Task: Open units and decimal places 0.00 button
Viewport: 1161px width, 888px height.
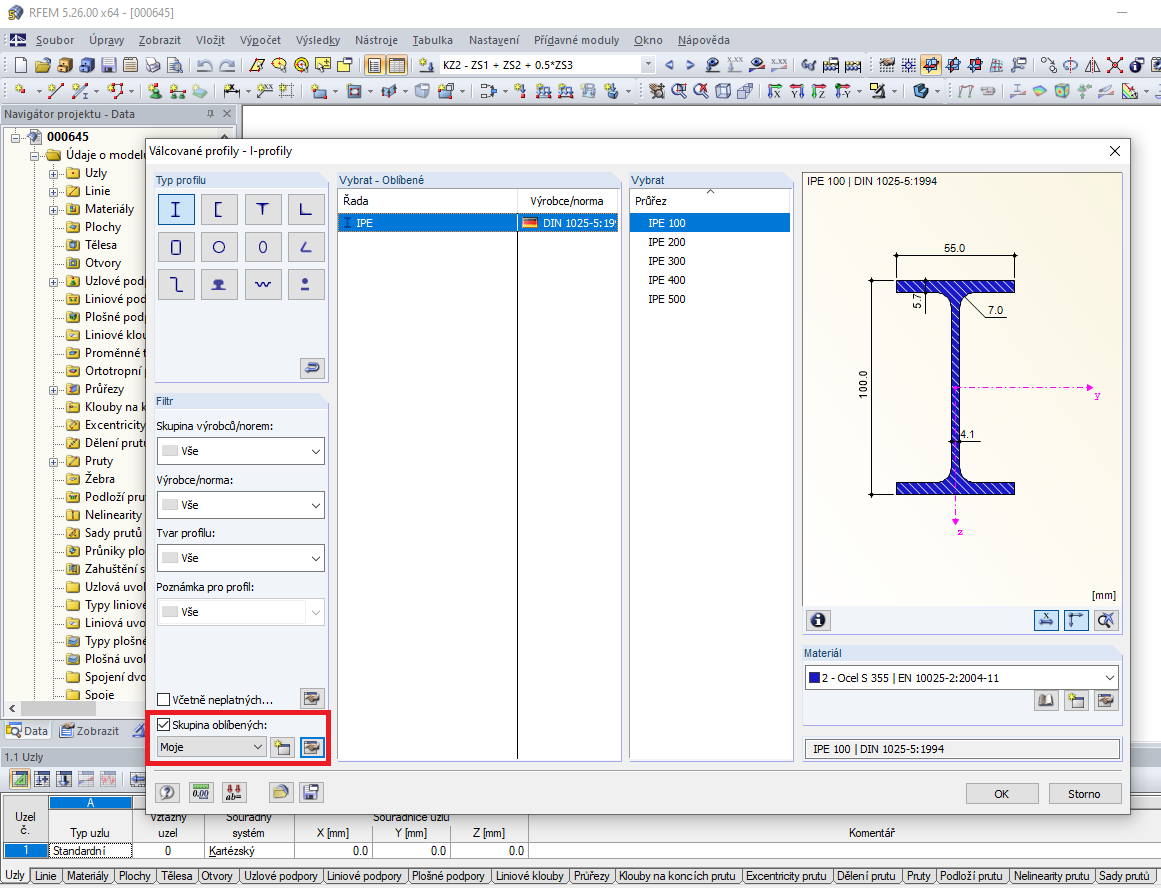Action: [x=201, y=792]
